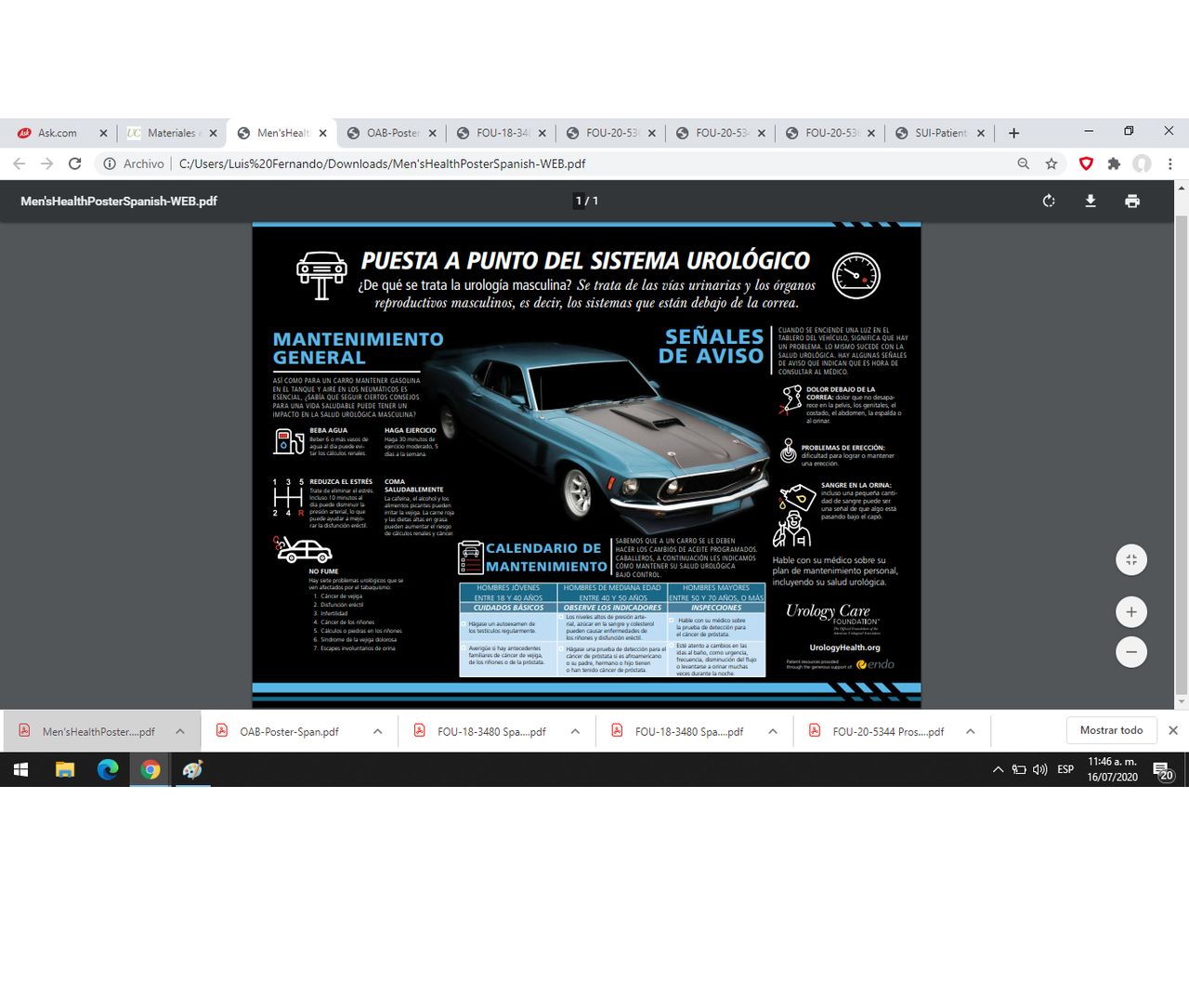Close the downloads bar
Screen dimensions: 1189x1008
point(1172,730)
